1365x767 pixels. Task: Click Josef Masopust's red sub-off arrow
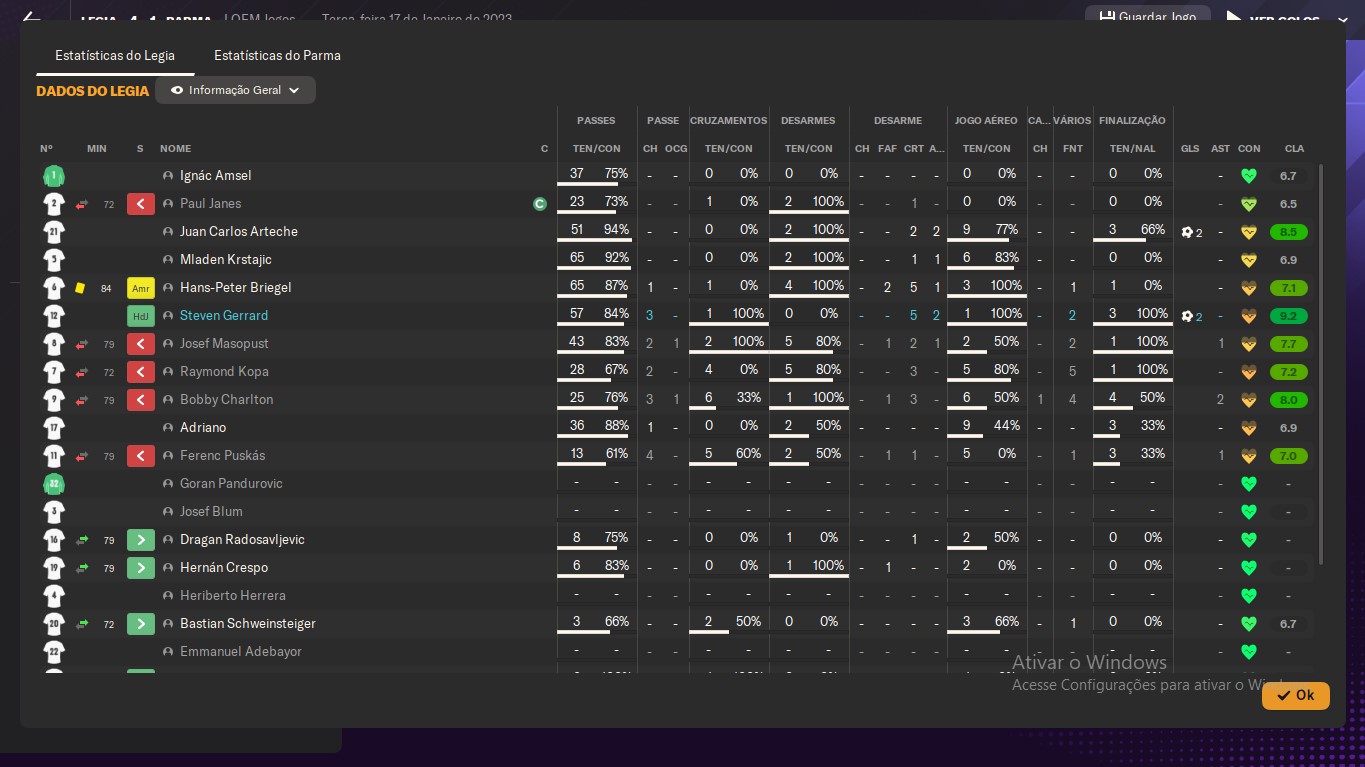[141, 344]
